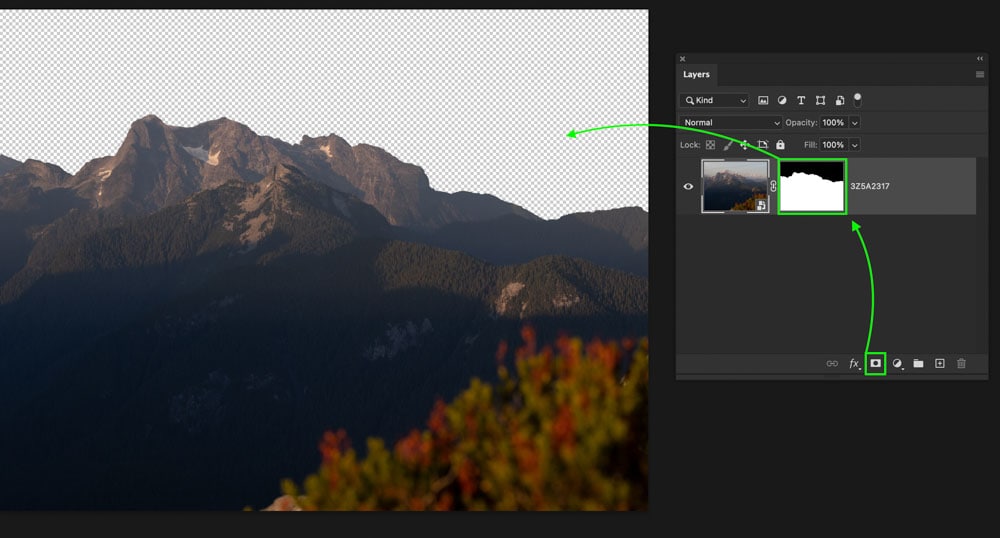This screenshot has height=538, width=1000.
Task: Filter layers by smart objects icon
Action: coord(840,100)
